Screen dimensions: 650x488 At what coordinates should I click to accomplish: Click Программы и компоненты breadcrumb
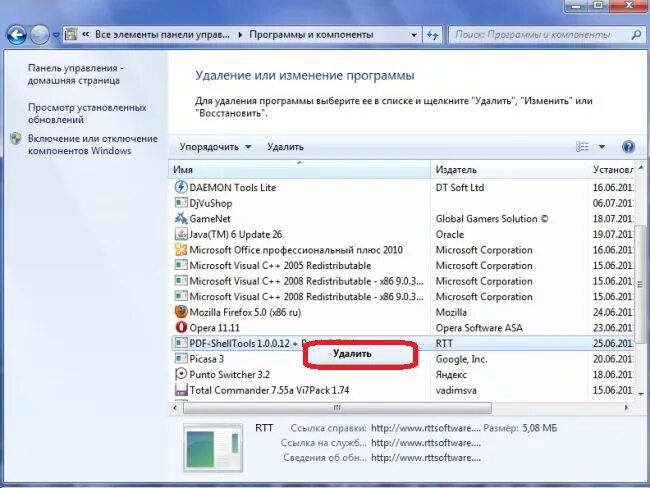[311, 34]
